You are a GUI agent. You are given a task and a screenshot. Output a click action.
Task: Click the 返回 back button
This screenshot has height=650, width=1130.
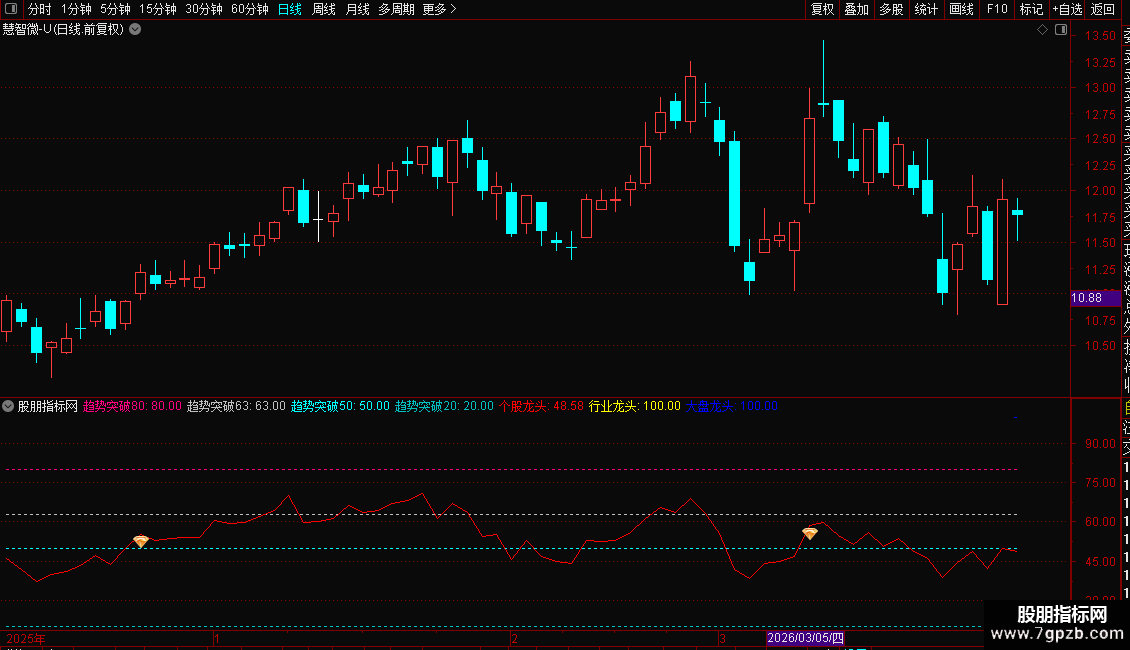click(1103, 9)
